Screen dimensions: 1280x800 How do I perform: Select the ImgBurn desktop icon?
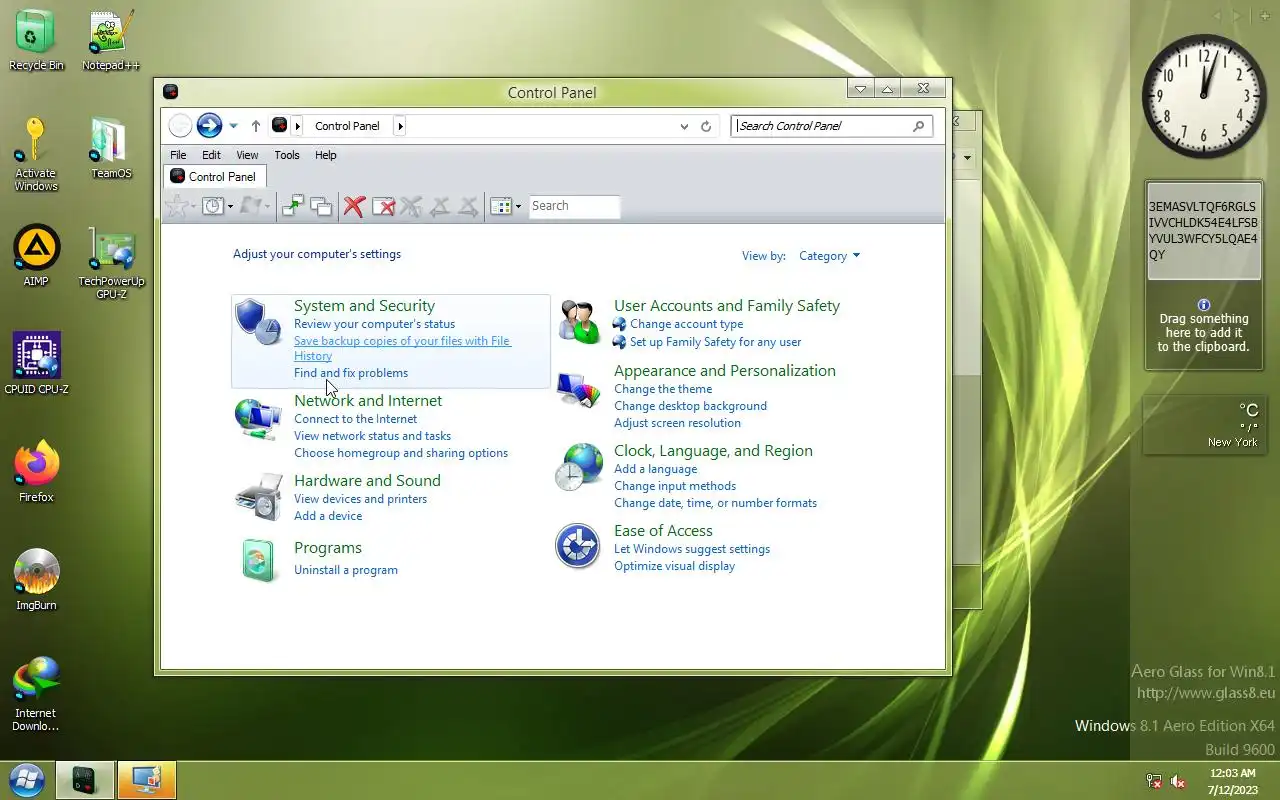(x=36, y=580)
